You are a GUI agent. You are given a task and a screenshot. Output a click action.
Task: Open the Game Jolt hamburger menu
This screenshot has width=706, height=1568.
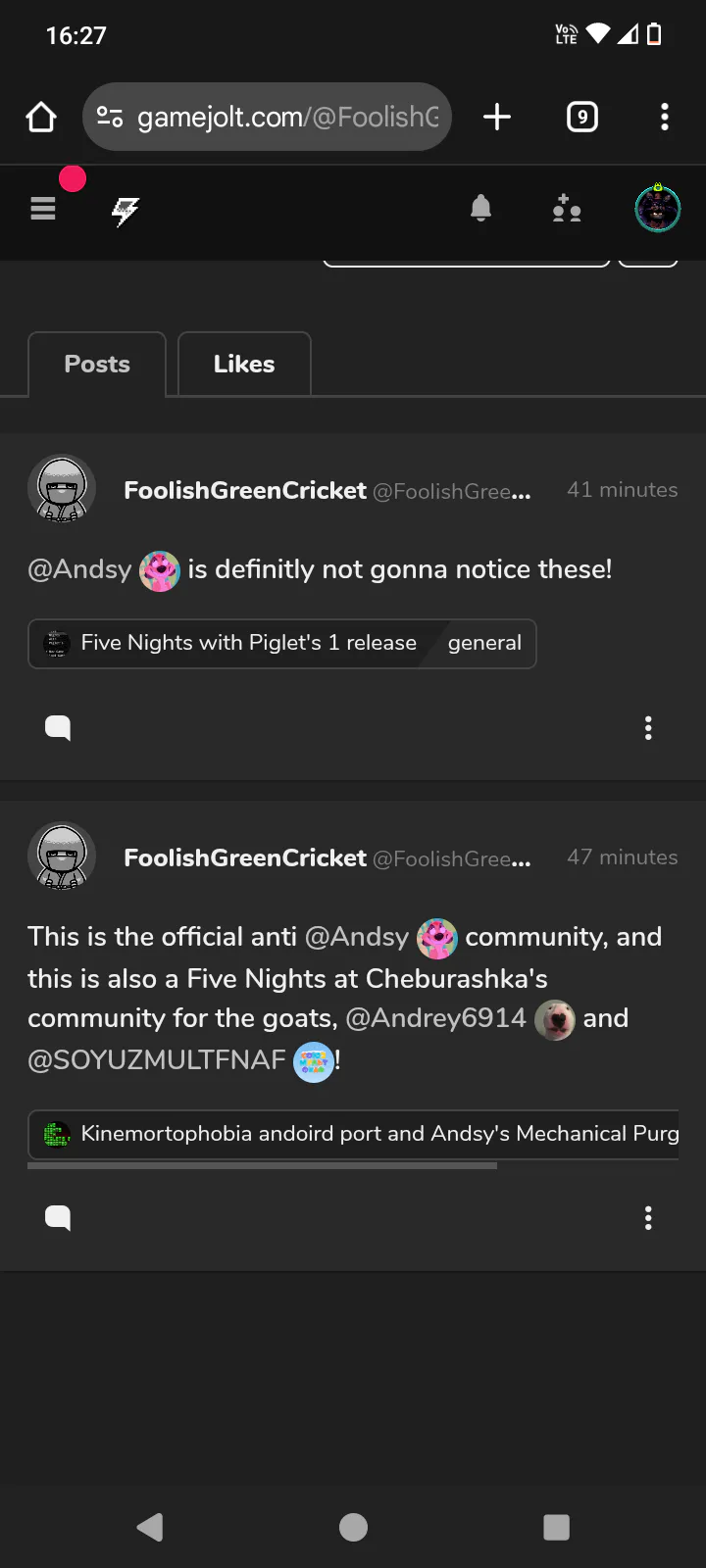tap(43, 208)
